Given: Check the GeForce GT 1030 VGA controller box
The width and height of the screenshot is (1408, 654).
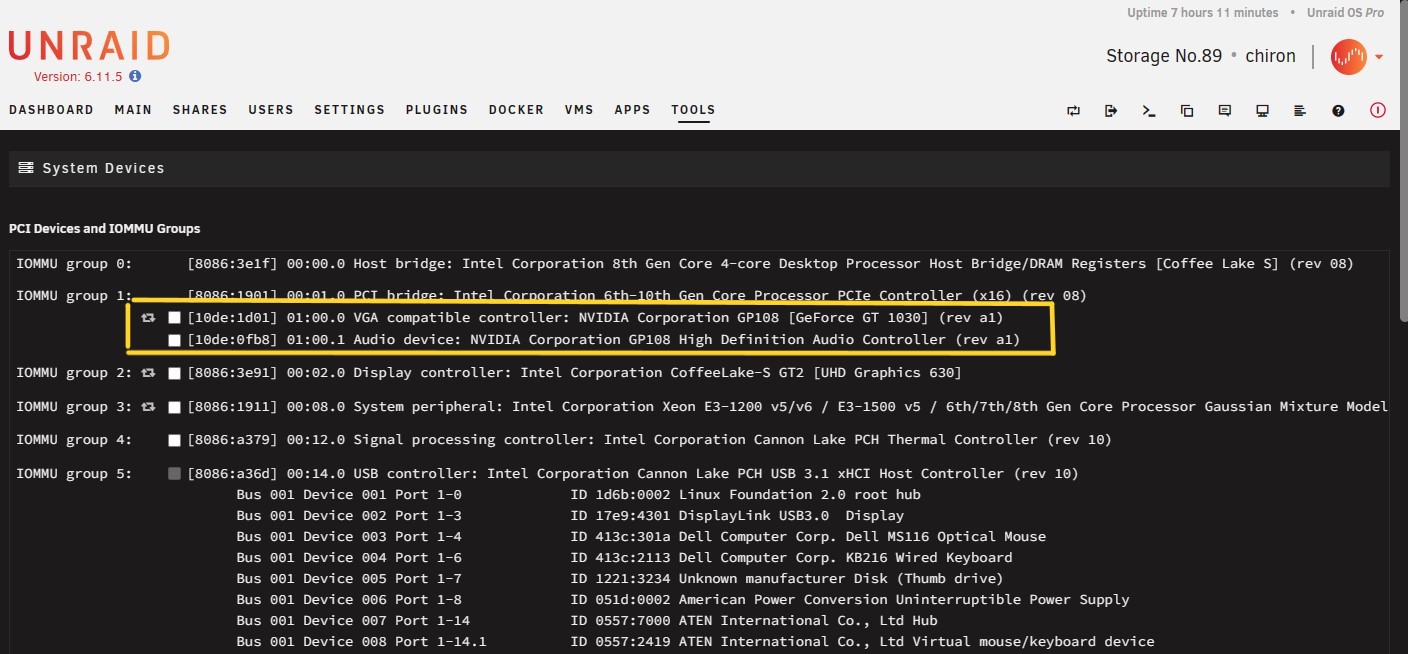Looking at the screenshot, I should (x=175, y=318).
